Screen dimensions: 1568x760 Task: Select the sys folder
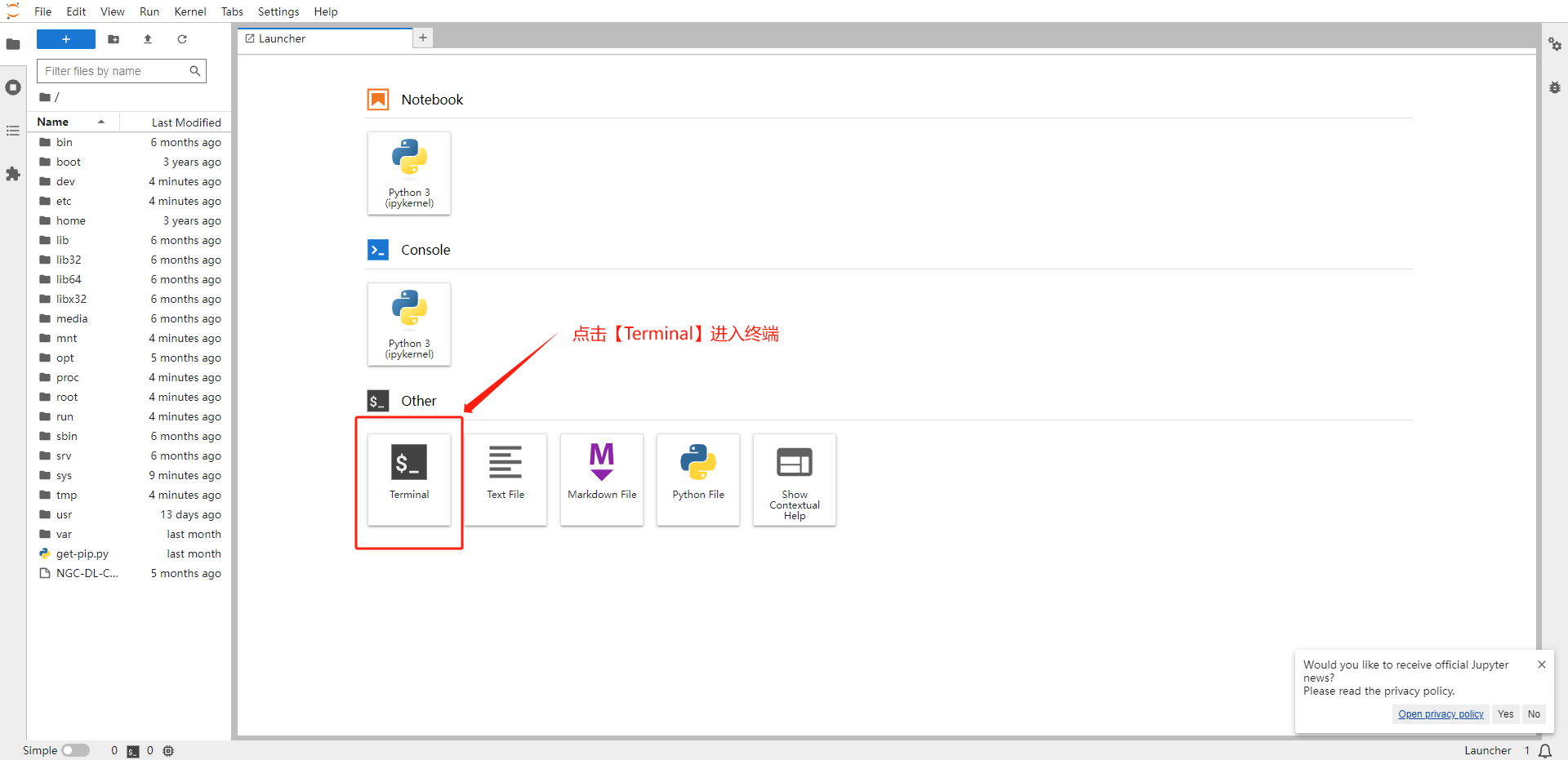click(x=130, y=475)
